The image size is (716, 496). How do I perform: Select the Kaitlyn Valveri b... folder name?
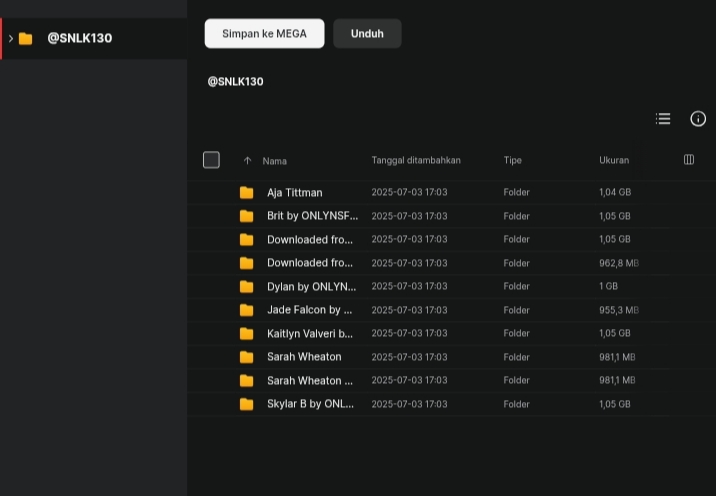(x=310, y=333)
